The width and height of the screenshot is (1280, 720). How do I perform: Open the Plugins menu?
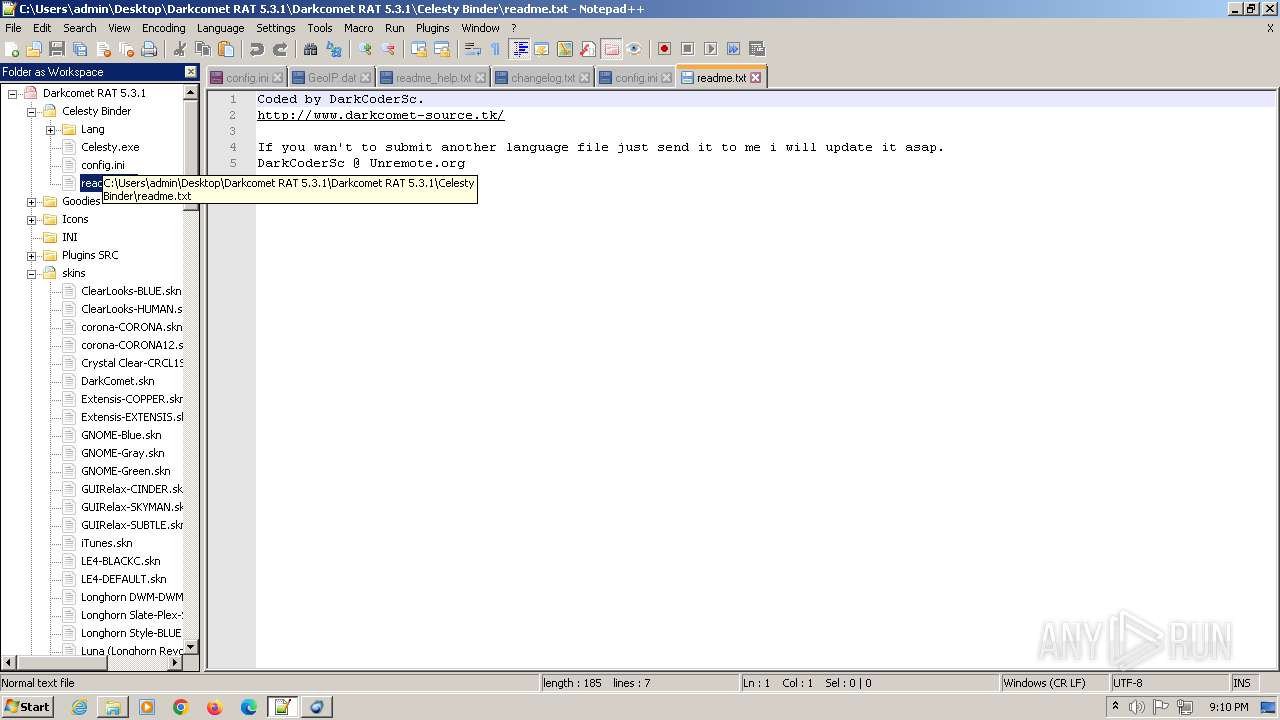coord(432,28)
